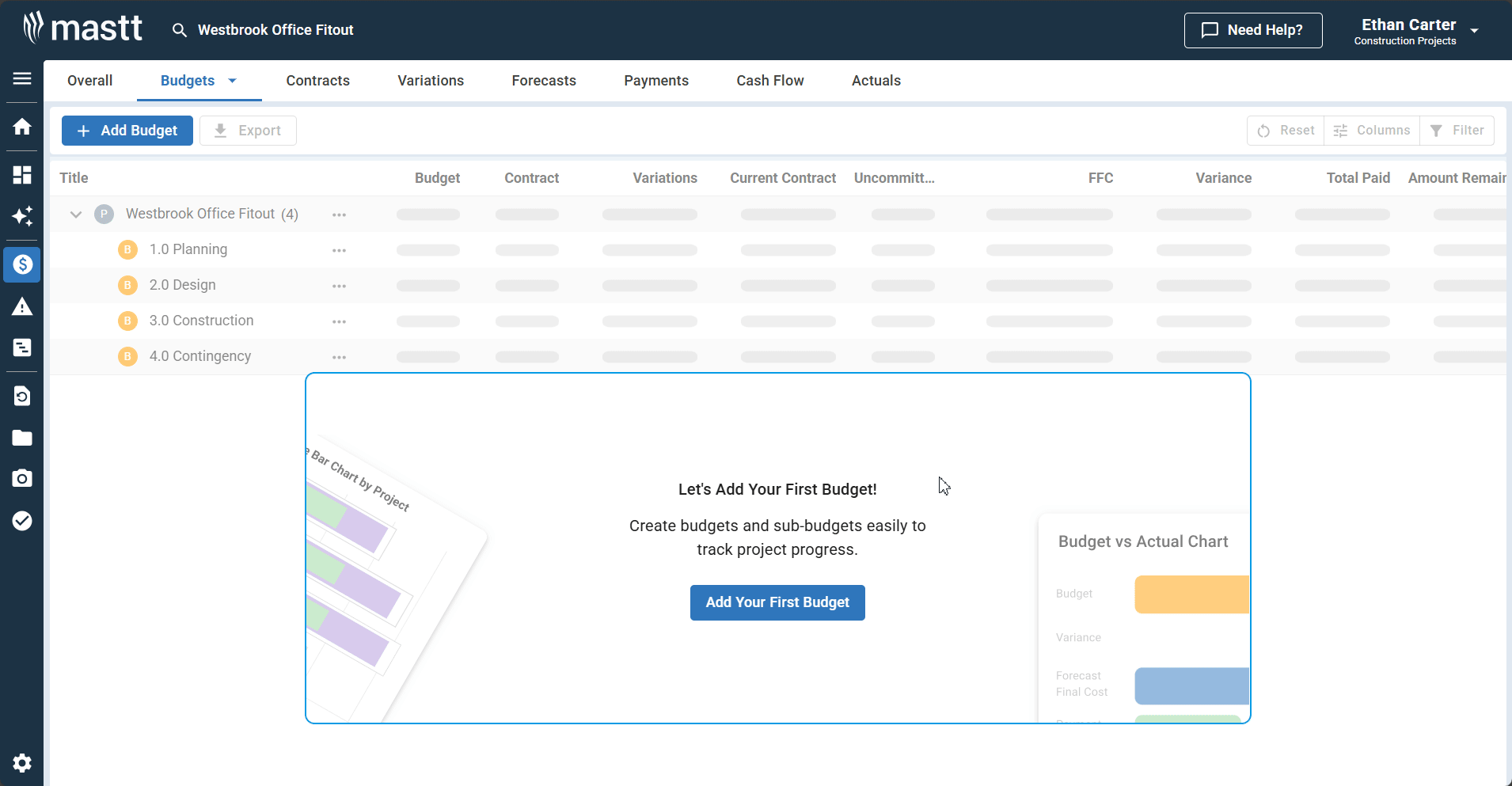Screen dimensions: 1512x786
Task: Click the AI sparkle icon in sidebar
Action: click(22, 216)
